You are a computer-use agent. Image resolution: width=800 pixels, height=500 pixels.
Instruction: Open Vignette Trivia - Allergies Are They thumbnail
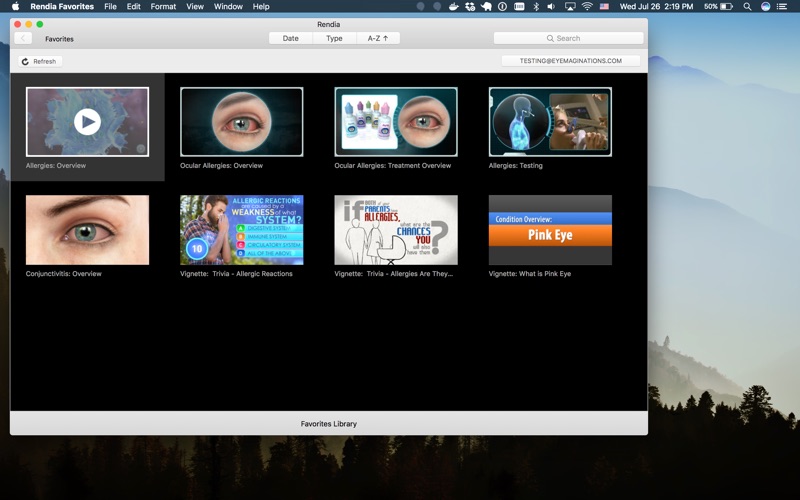(x=396, y=230)
